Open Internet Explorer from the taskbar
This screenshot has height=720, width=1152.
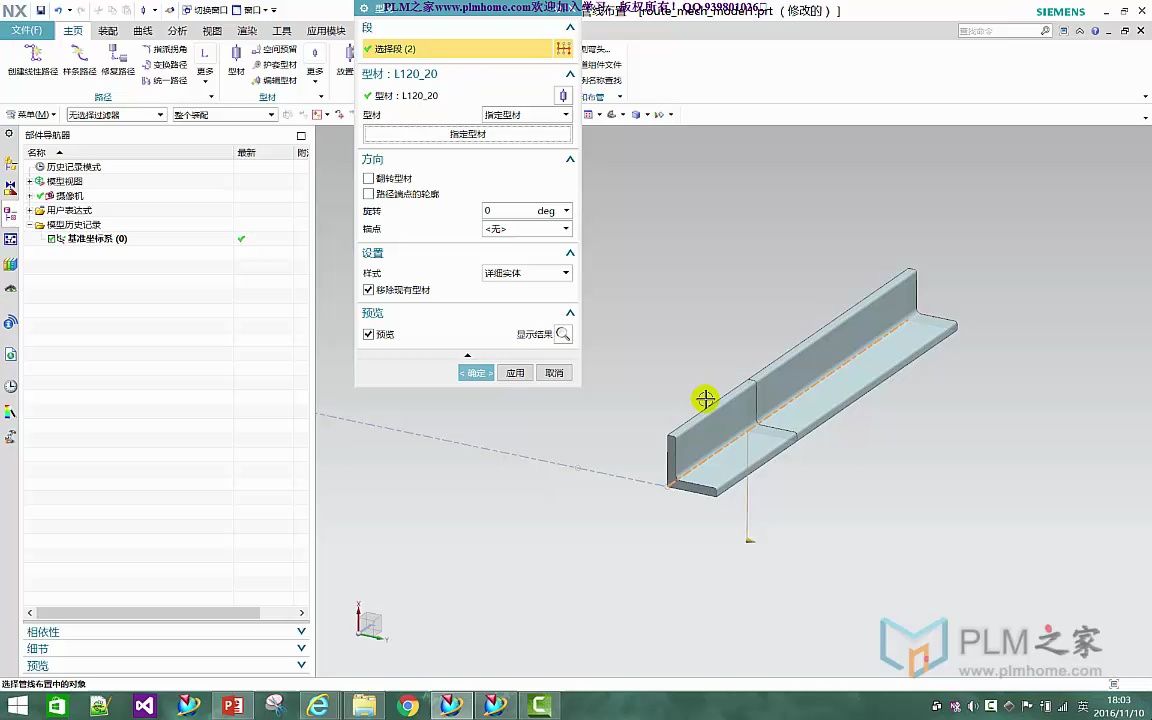(x=317, y=706)
